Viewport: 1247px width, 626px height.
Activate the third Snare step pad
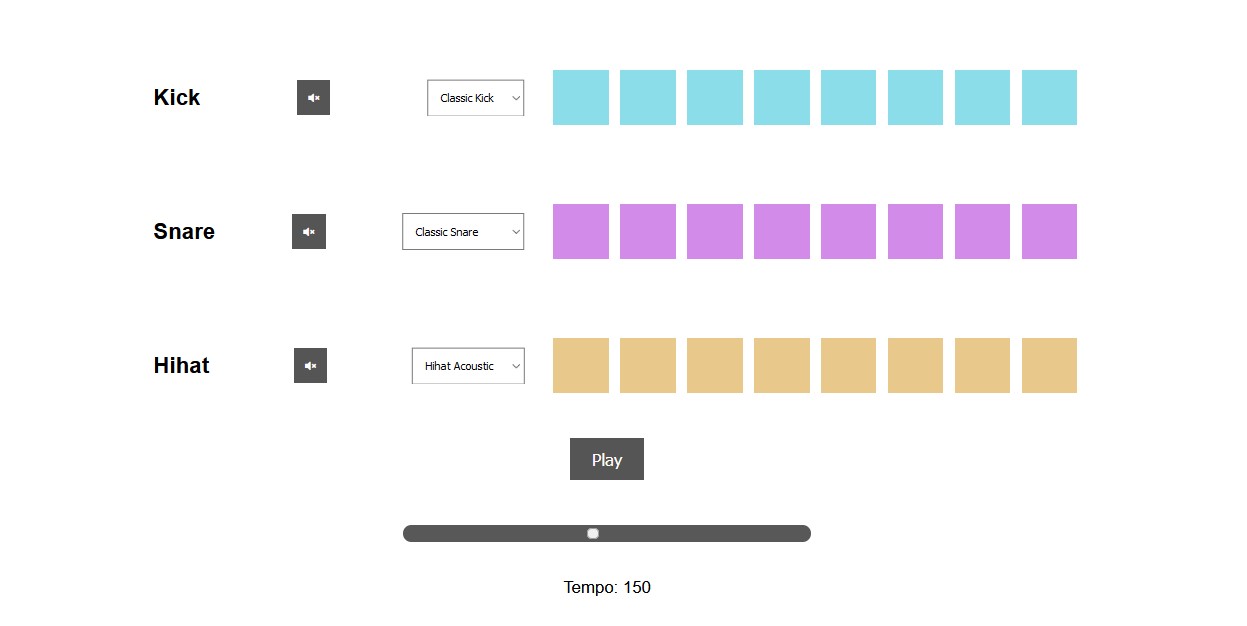tap(715, 232)
